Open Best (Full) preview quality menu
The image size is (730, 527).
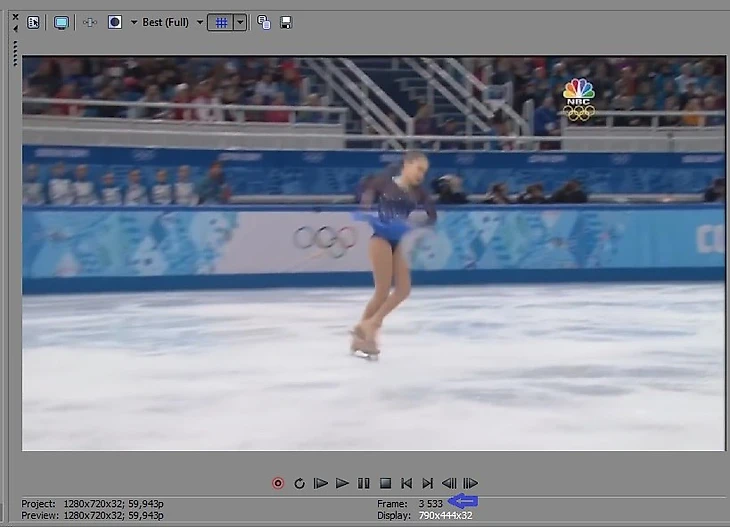pyautogui.click(x=165, y=22)
